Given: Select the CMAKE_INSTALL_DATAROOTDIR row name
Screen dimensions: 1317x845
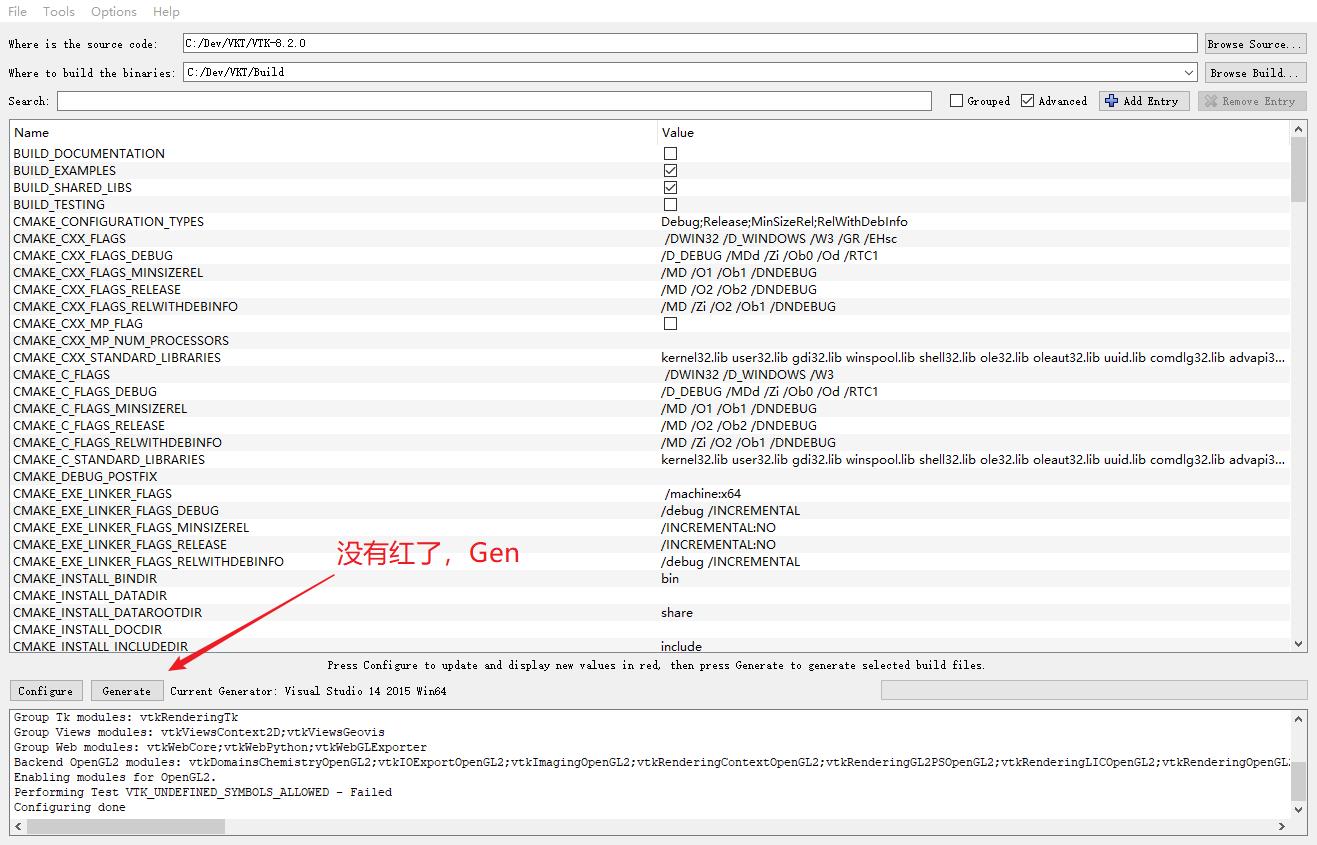Looking at the screenshot, I should 107,612.
